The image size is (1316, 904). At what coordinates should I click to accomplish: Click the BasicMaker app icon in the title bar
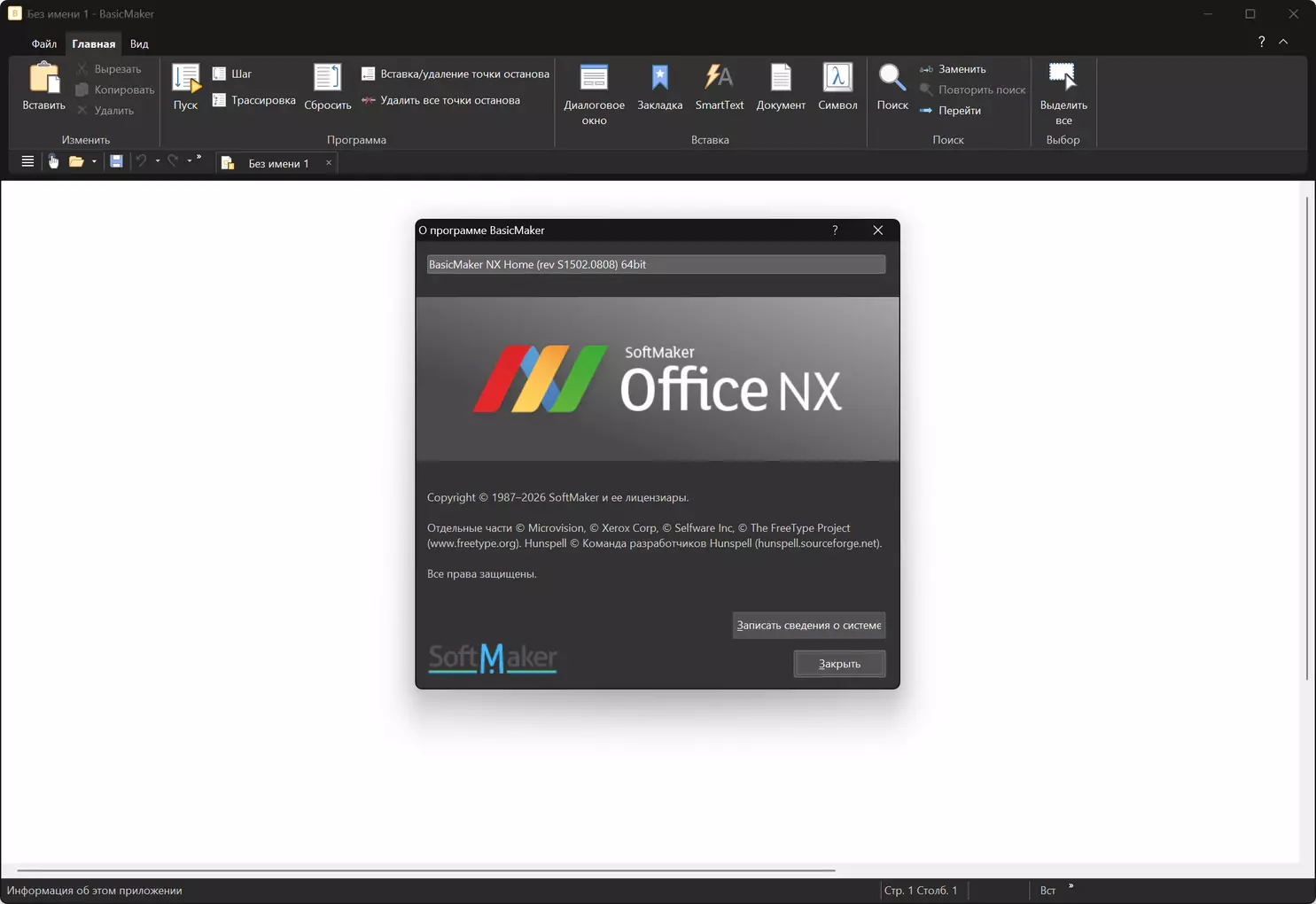point(14,13)
